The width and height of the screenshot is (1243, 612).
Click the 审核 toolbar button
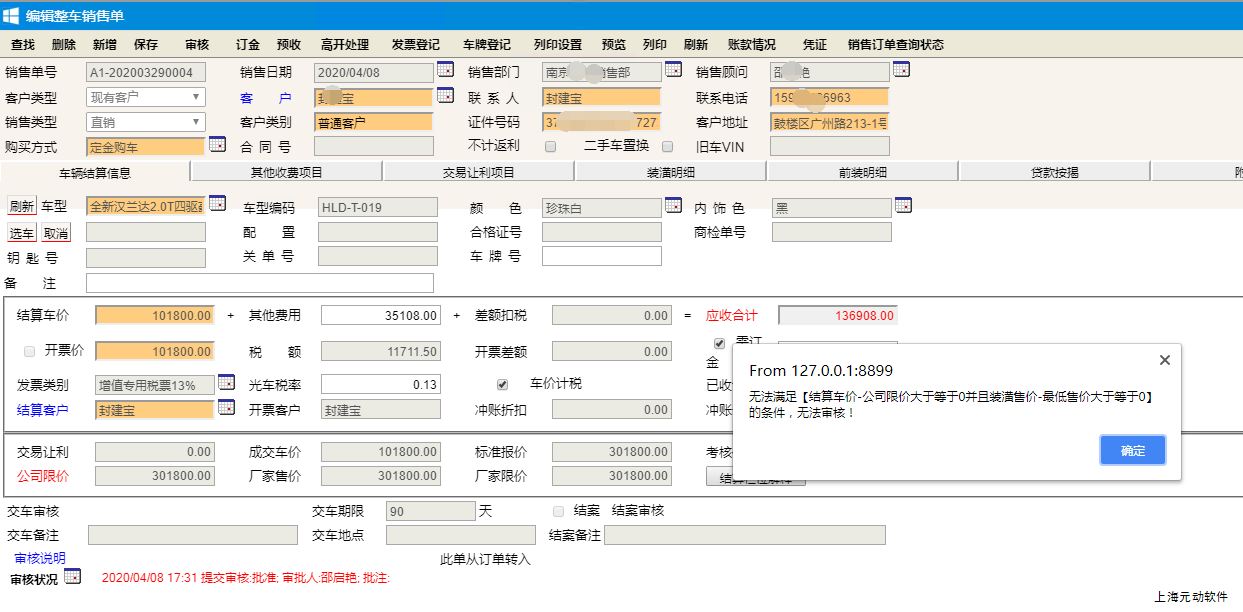(197, 45)
